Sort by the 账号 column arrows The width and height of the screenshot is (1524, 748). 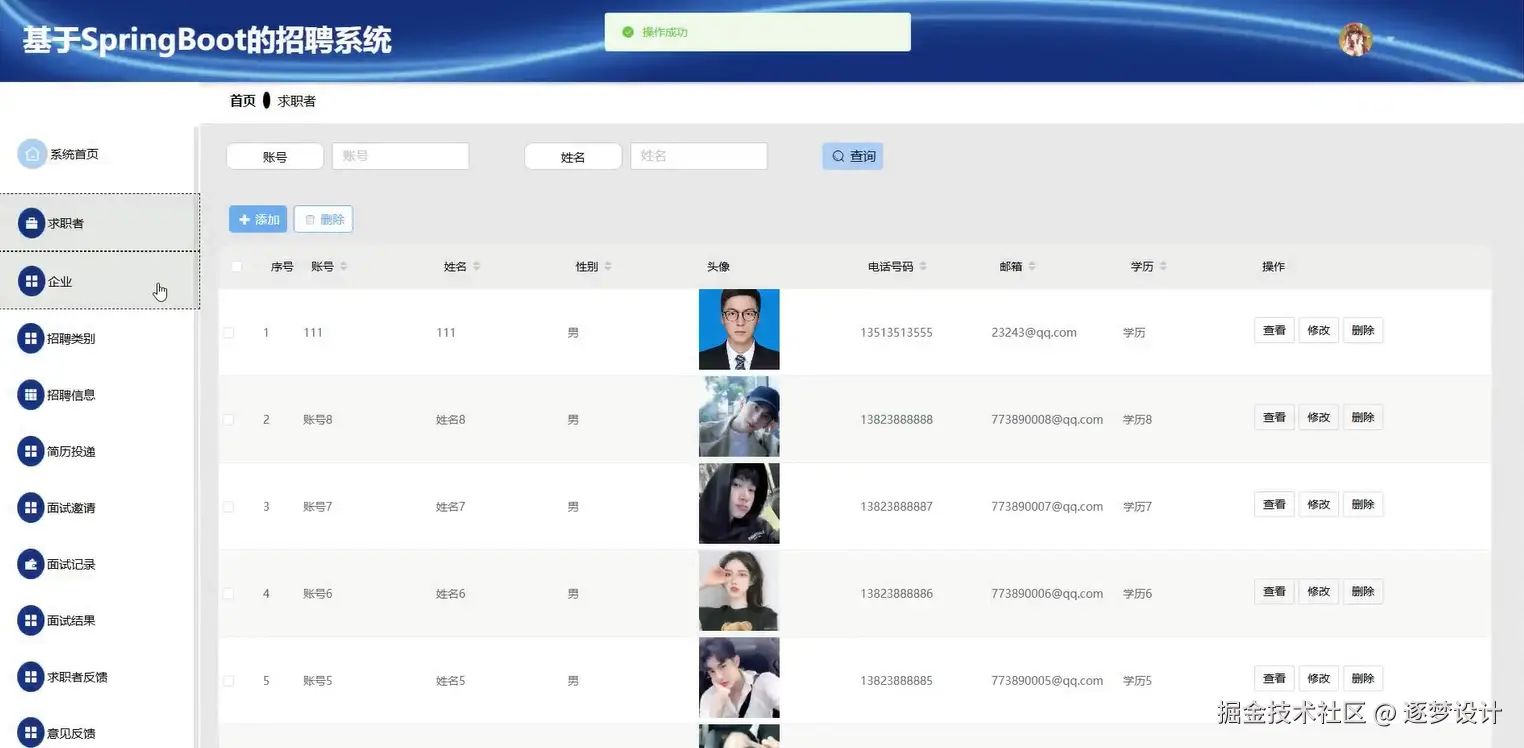tap(344, 266)
